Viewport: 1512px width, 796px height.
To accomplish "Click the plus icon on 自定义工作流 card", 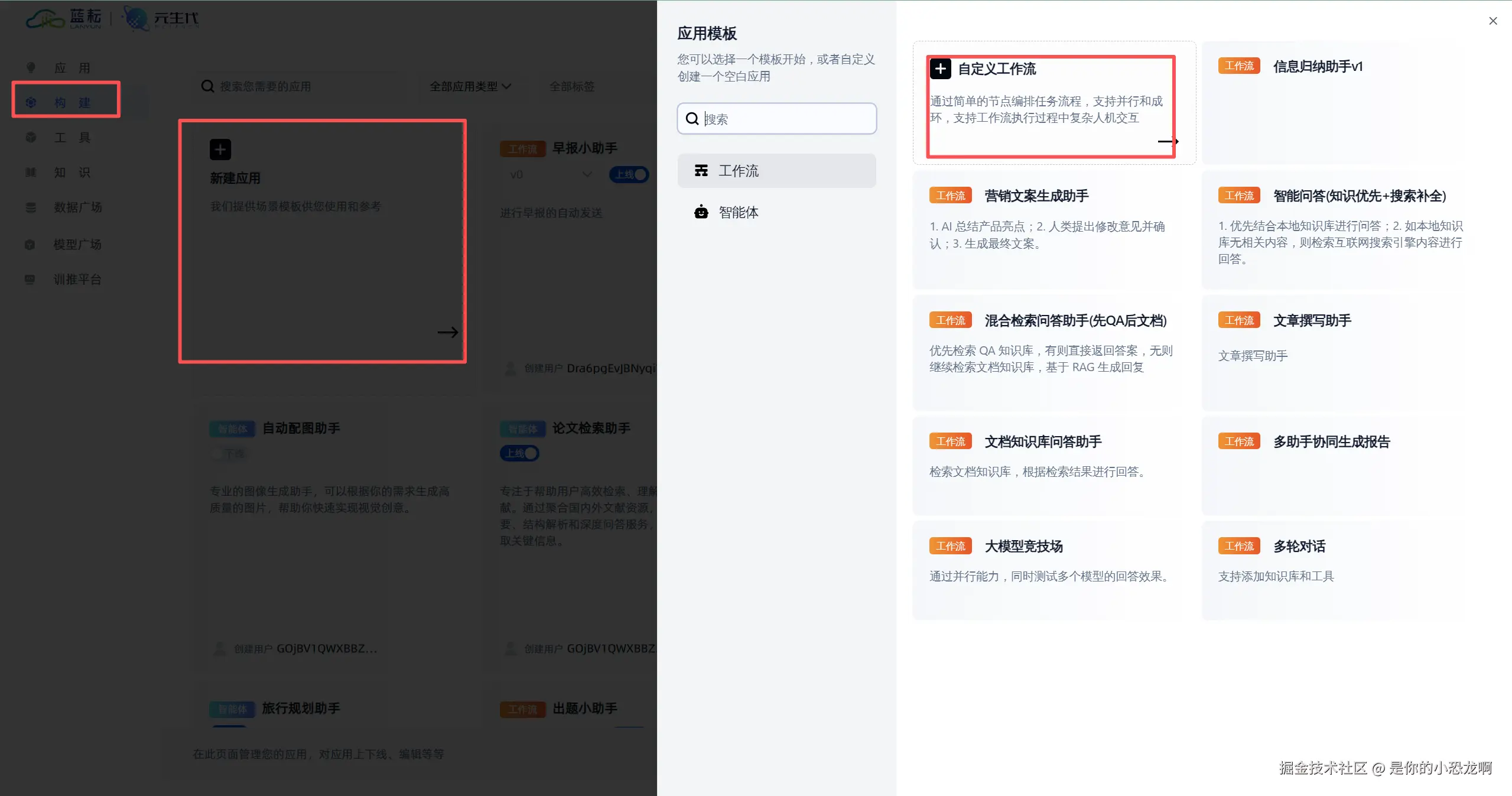I will [x=940, y=69].
